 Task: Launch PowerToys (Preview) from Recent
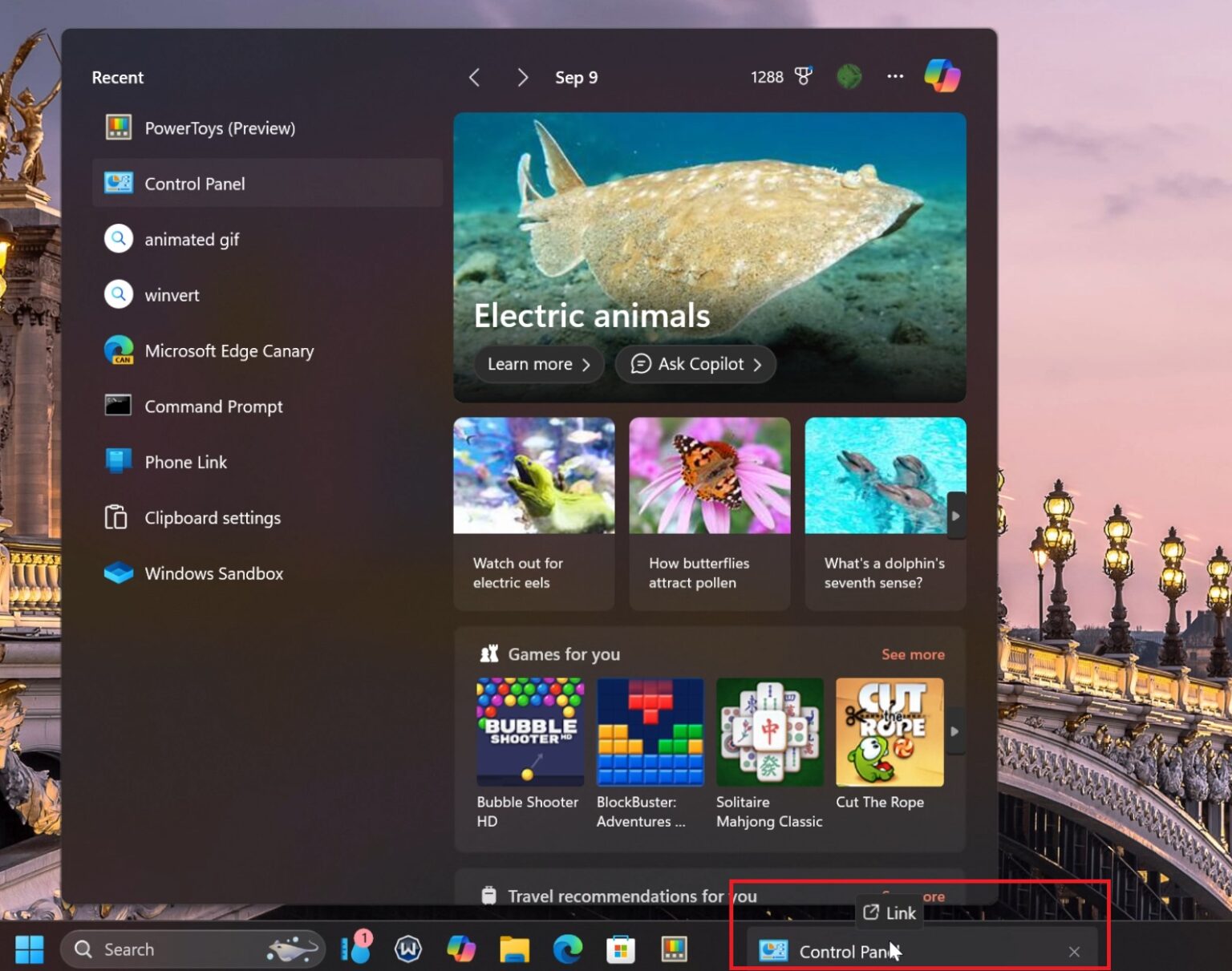pos(220,127)
